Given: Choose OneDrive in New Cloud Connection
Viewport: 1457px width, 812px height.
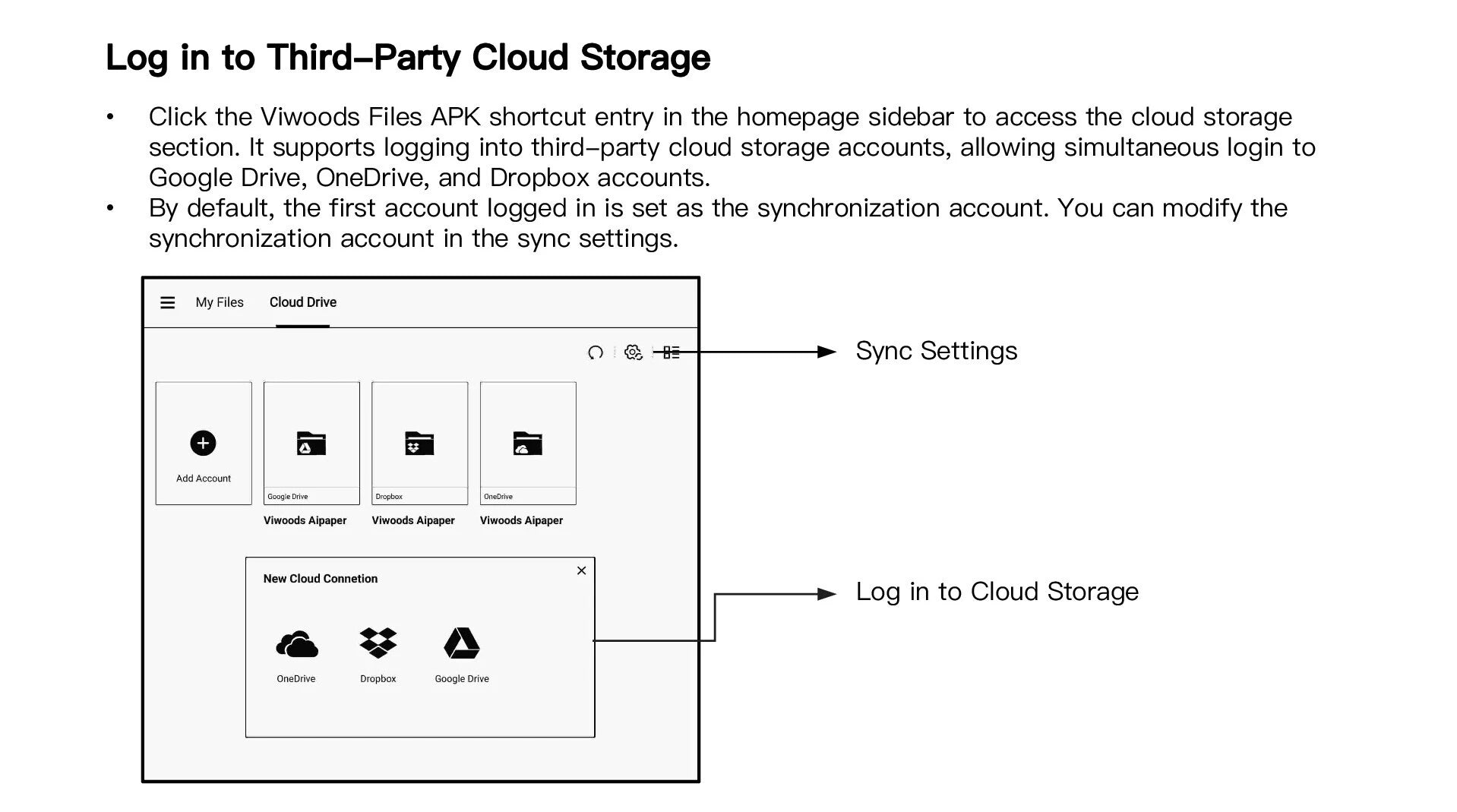Looking at the screenshot, I should (296, 656).
